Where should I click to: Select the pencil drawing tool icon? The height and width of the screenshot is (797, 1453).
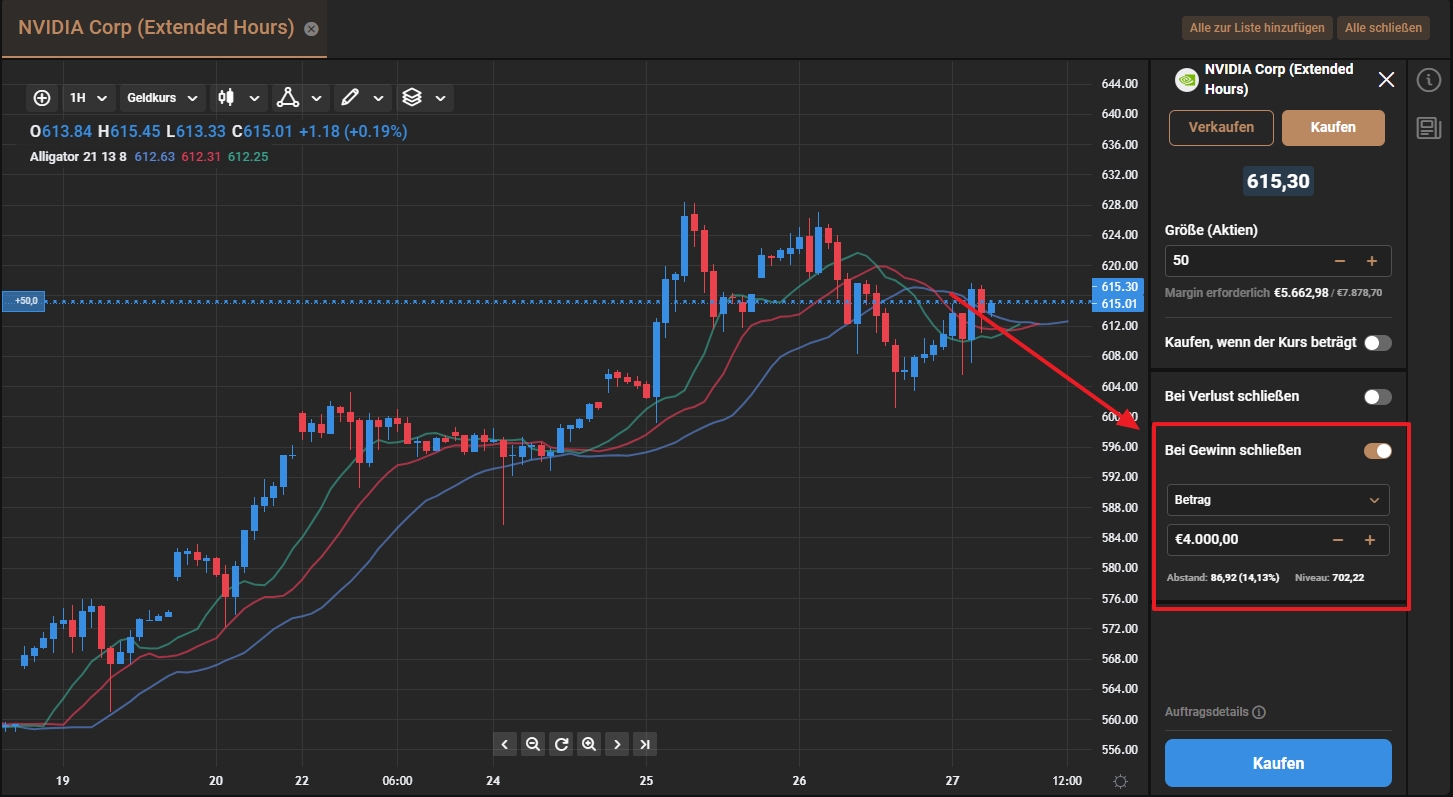coord(349,98)
